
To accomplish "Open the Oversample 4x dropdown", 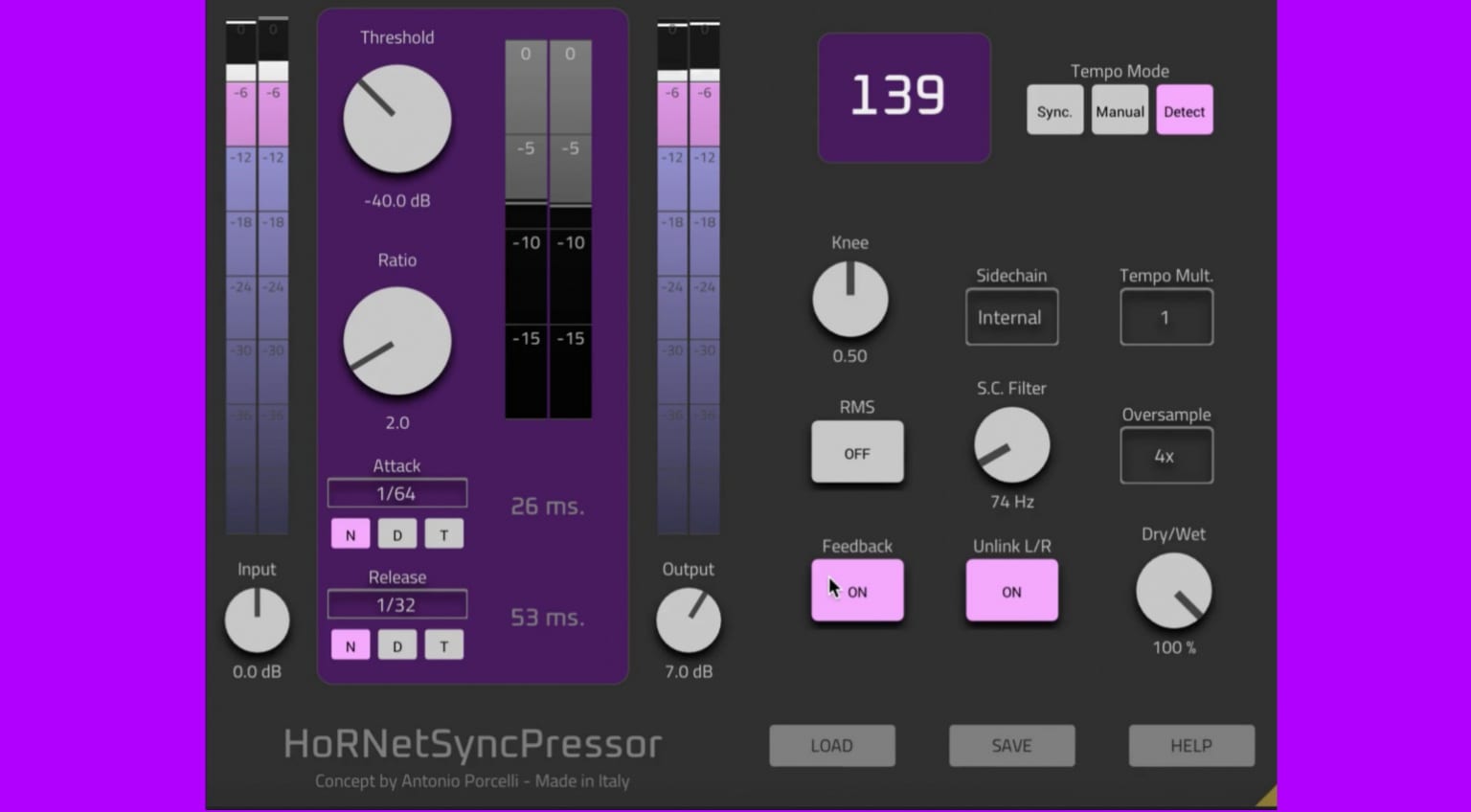I will [x=1165, y=456].
